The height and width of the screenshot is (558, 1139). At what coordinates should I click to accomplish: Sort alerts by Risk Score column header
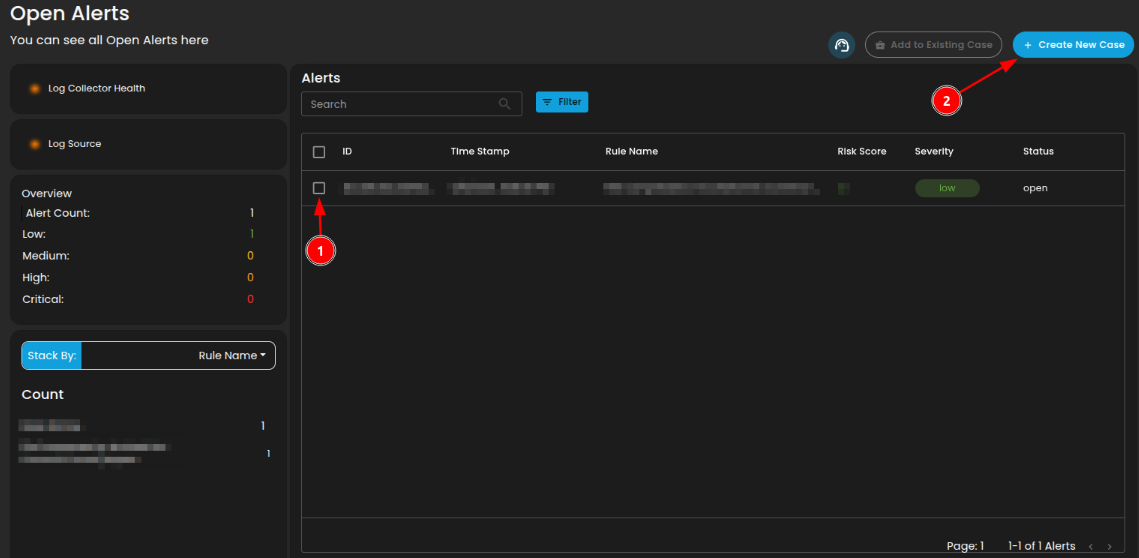click(x=862, y=152)
